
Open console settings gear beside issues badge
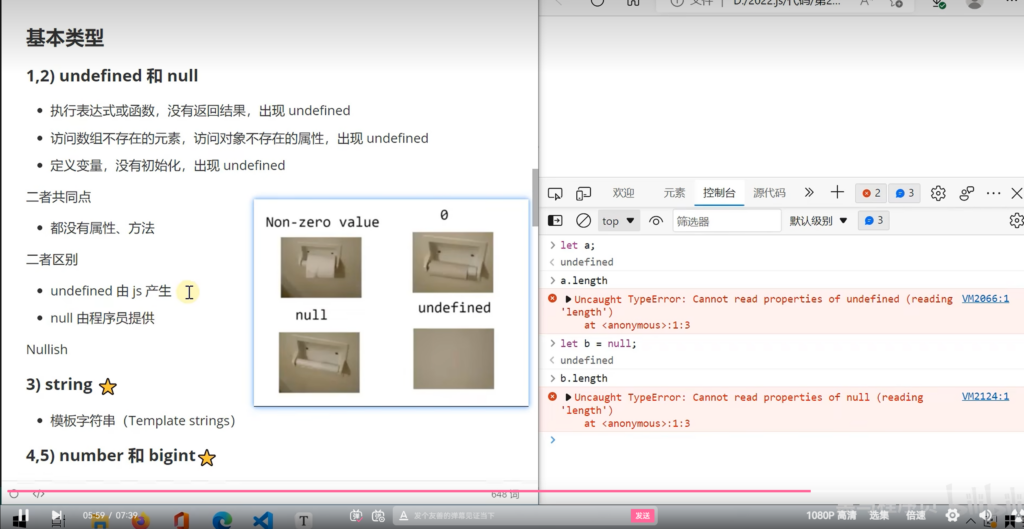coord(1016,221)
